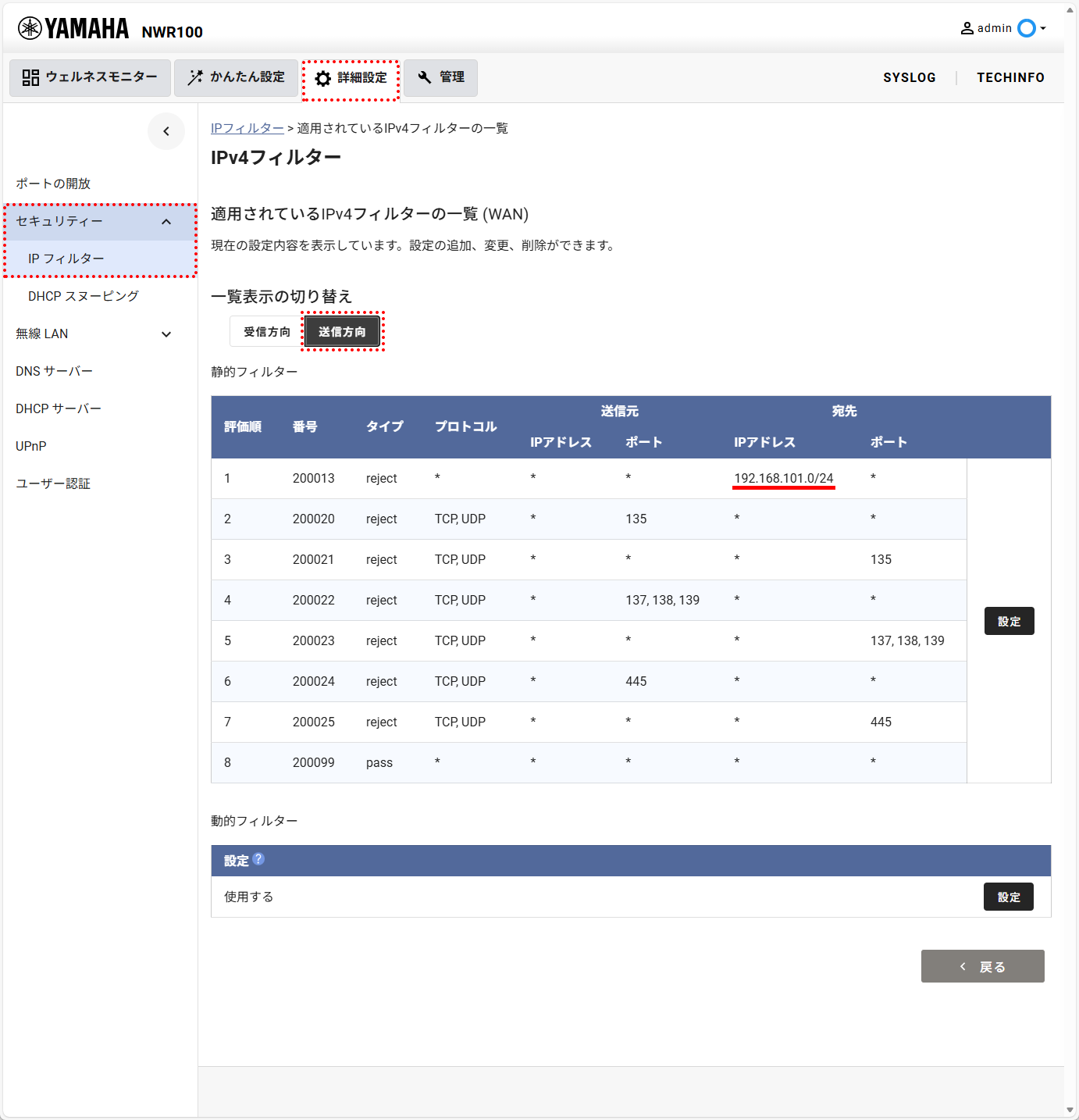Collapse the セキュリティー section
1079x1120 pixels.
click(100, 221)
